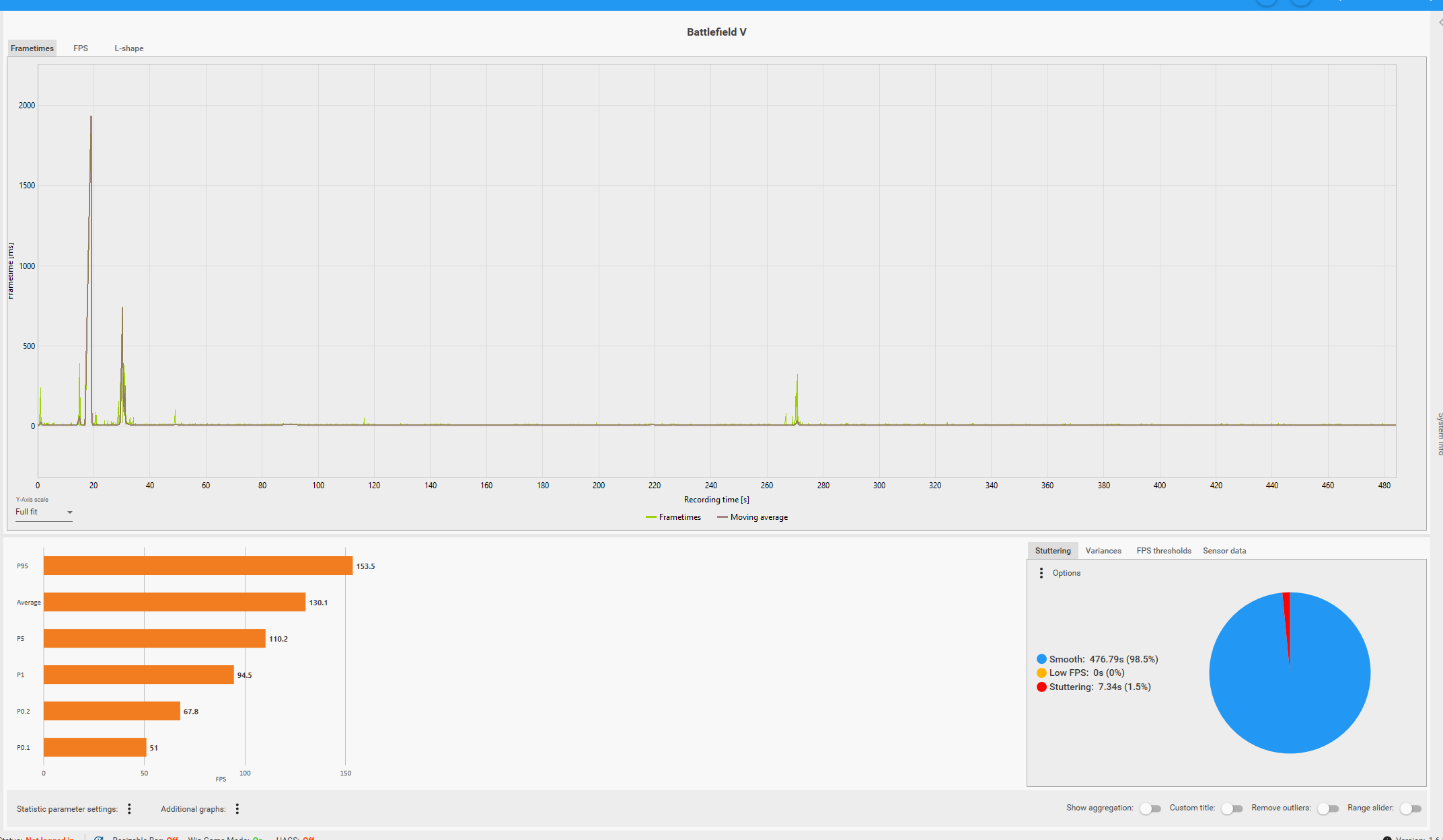
Task: Click refresh icon in status bar
Action: point(99,838)
